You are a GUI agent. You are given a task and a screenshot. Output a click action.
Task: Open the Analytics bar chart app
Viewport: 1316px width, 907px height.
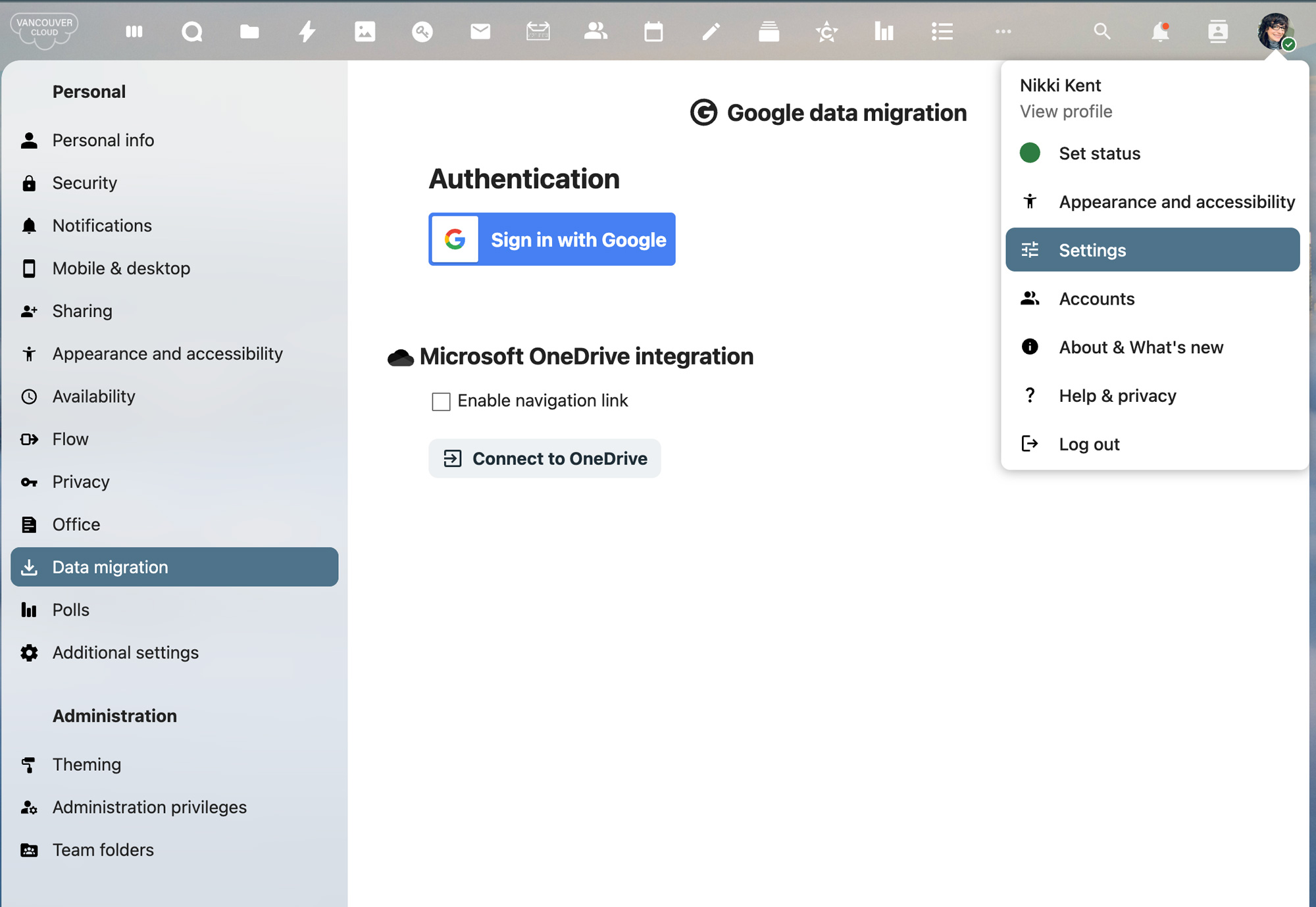[884, 31]
